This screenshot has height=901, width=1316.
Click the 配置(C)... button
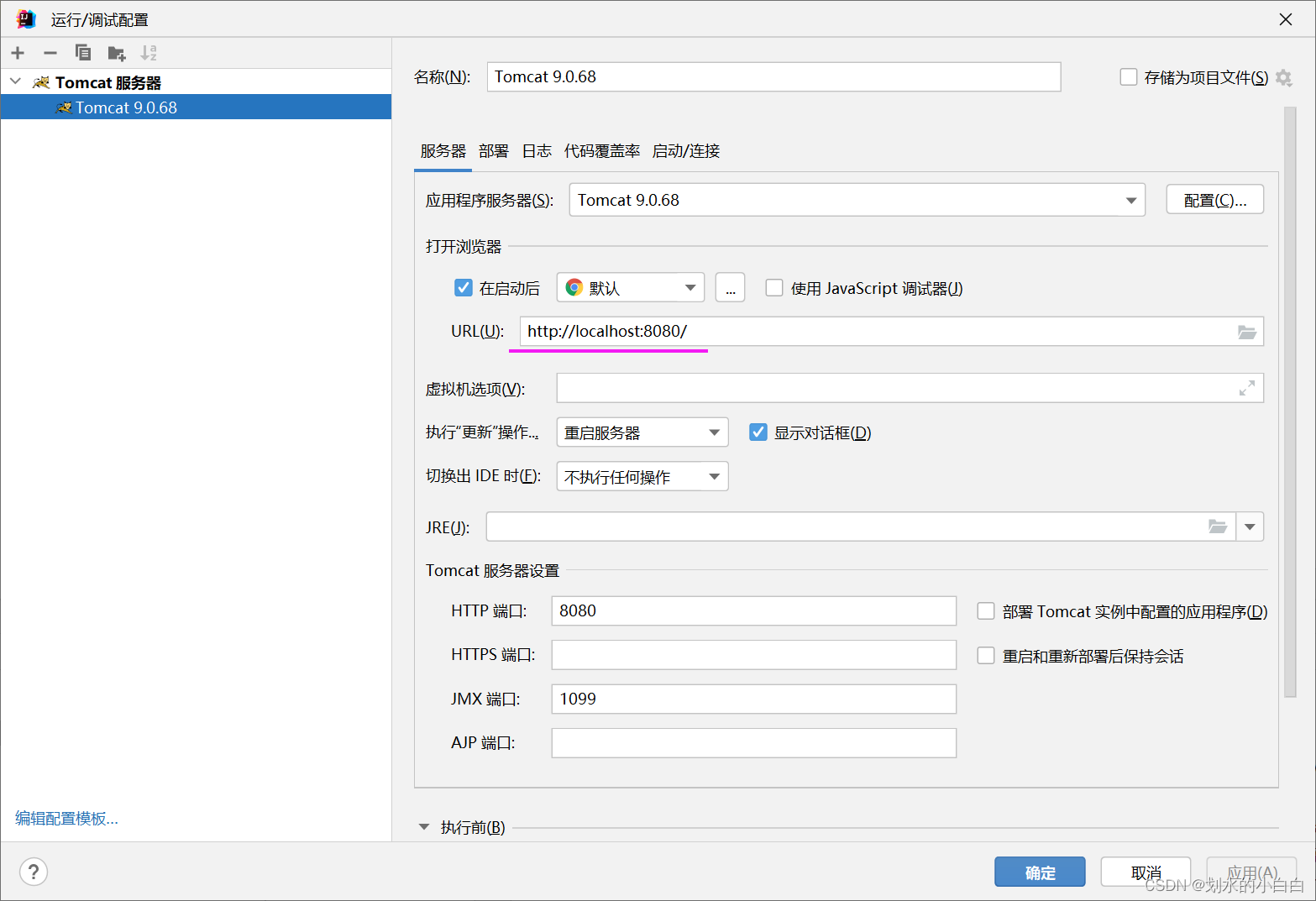tap(1215, 200)
